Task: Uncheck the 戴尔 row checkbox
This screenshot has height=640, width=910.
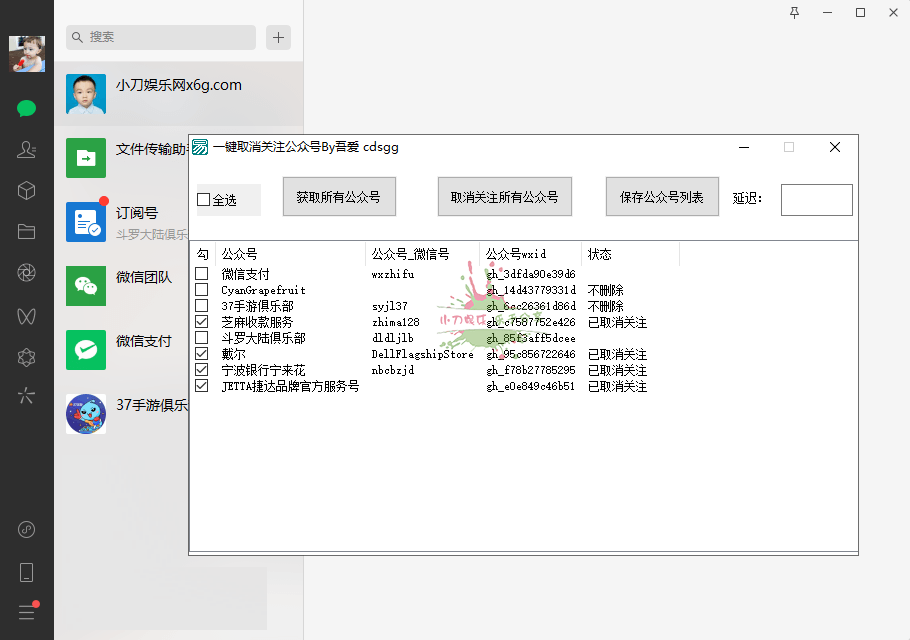Action: (202, 354)
